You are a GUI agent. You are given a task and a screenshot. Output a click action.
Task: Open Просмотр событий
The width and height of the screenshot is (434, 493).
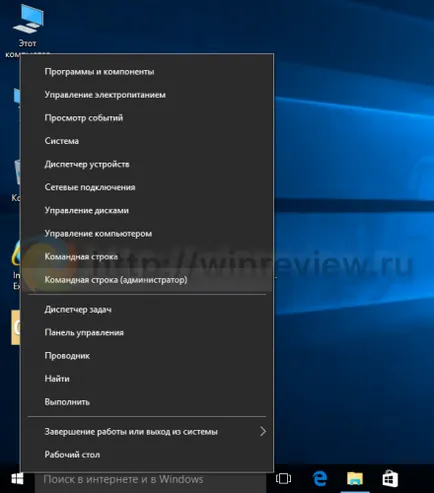click(147, 118)
